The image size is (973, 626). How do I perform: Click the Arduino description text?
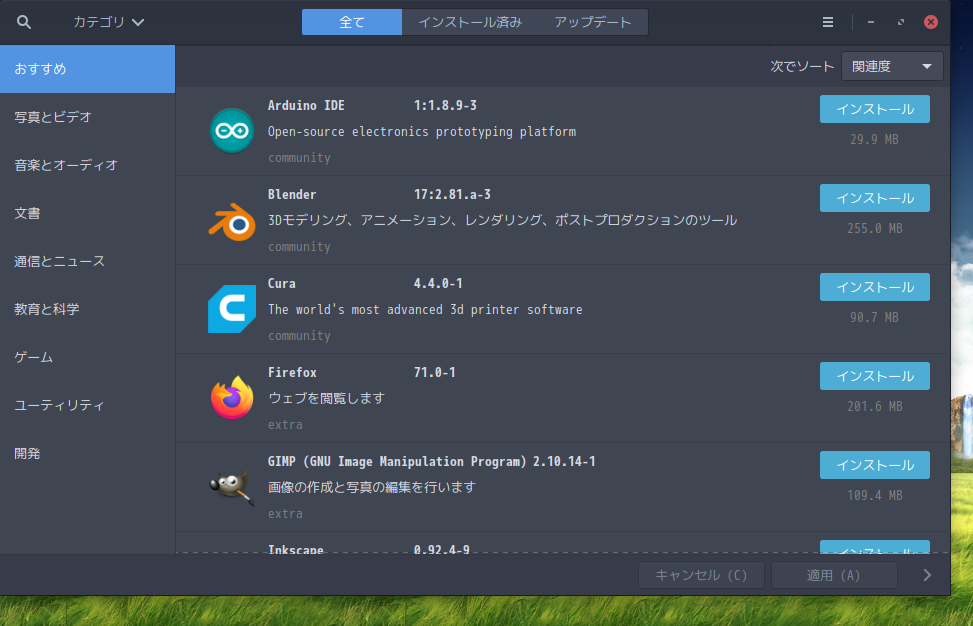422,132
